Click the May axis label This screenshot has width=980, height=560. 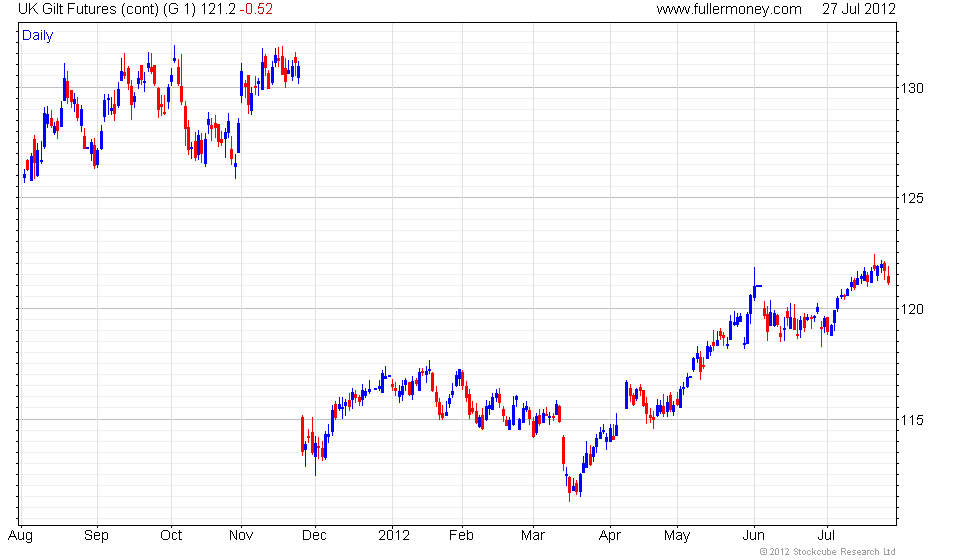pyautogui.click(x=677, y=536)
